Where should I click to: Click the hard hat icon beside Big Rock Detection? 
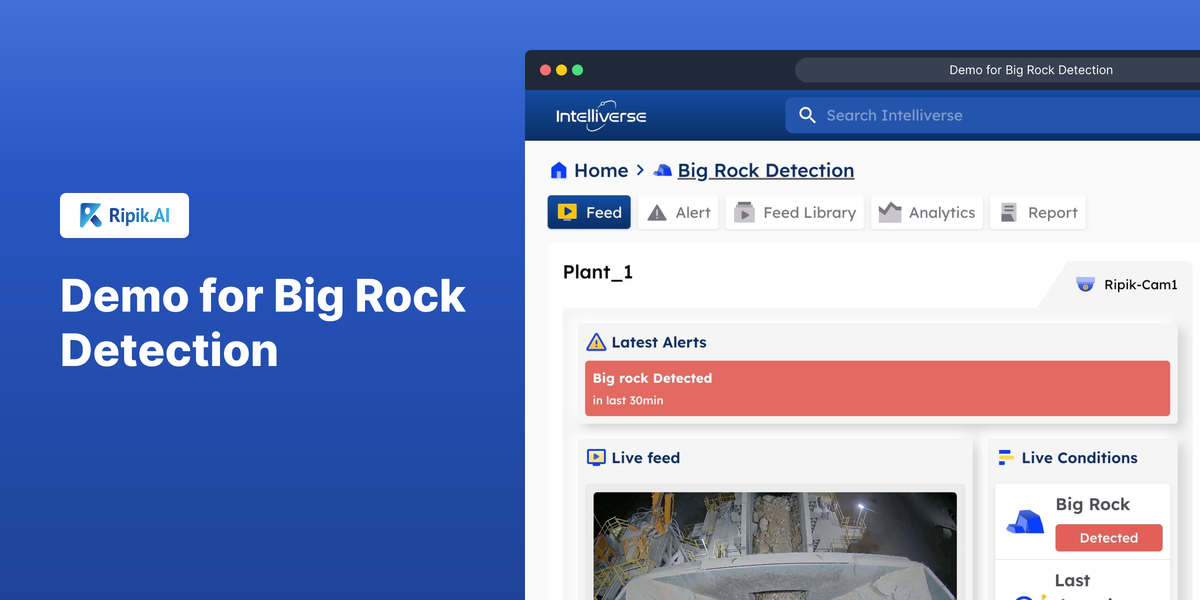662,170
